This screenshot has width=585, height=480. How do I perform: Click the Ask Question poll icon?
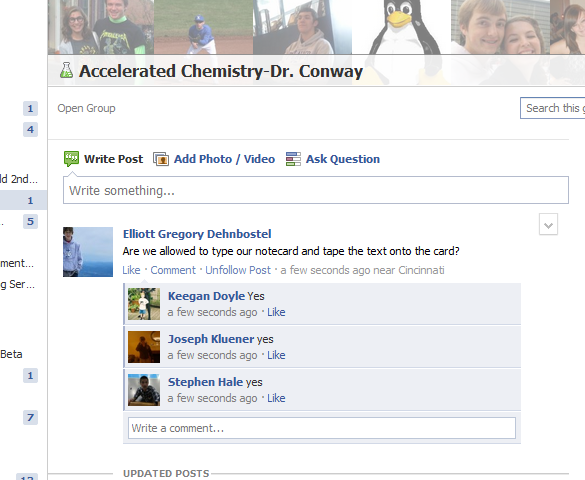click(x=293, y=159)
